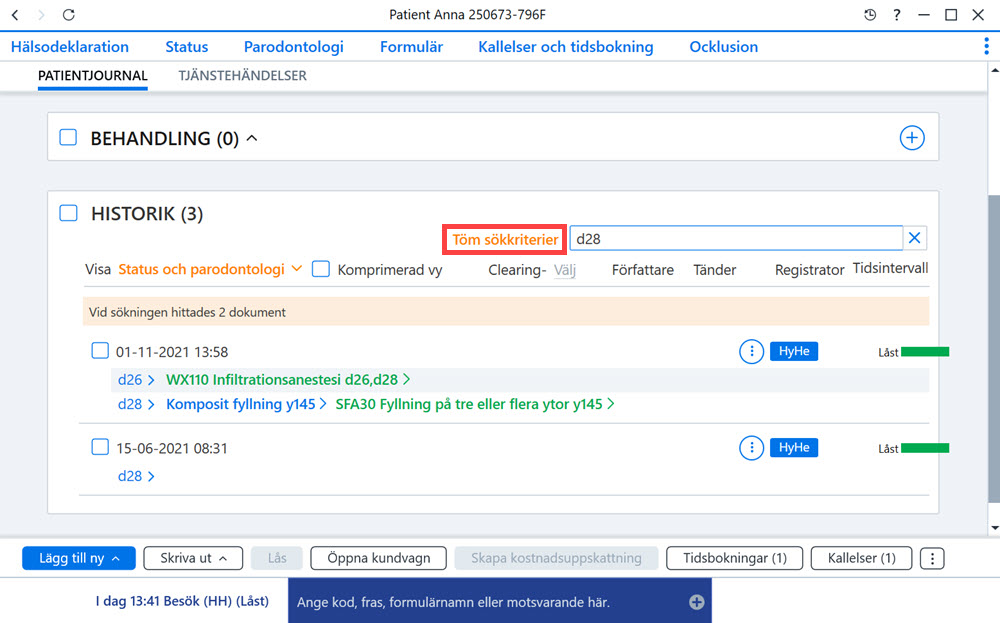Click the plus icon in the code entry bar
This screenshot has width=1000, height=623.
(x=696, y=602)
